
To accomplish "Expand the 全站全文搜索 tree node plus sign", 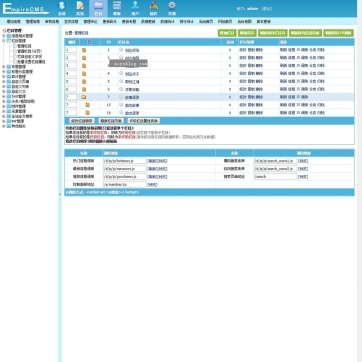I will [x=4, y=116].
